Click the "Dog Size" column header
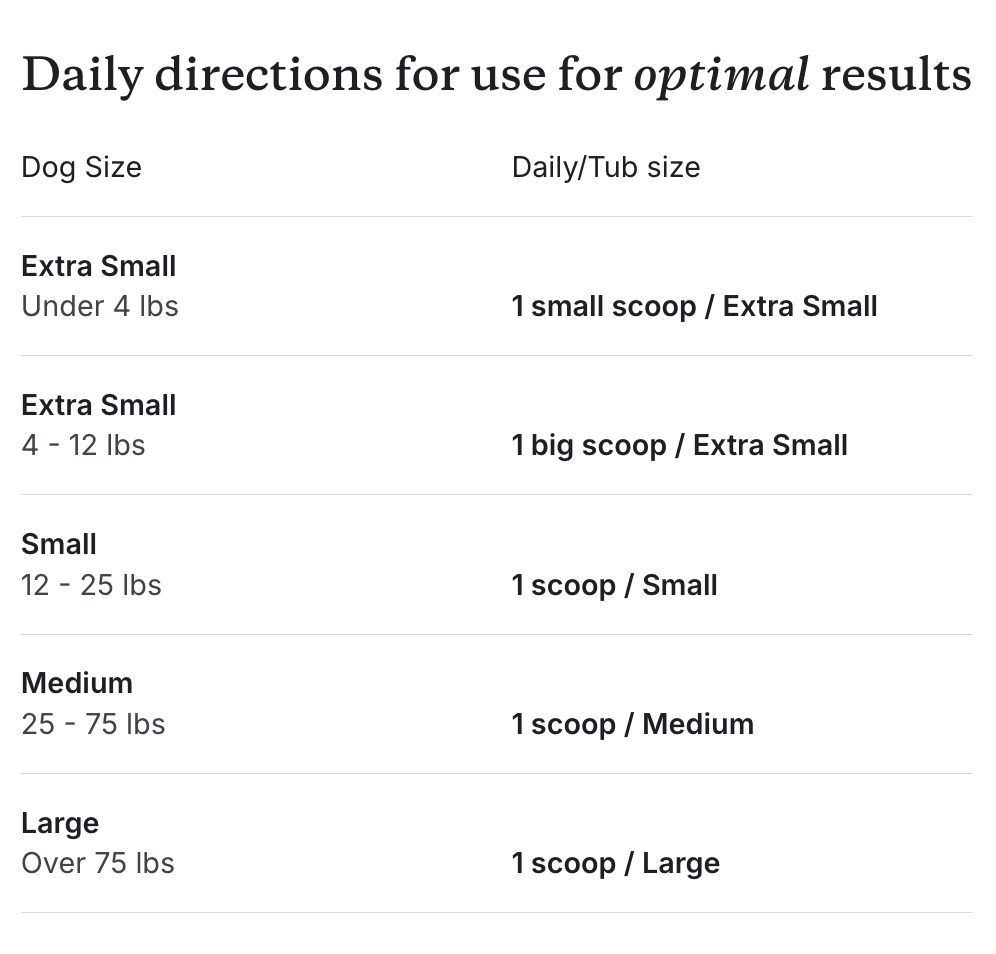The height and width of the screenshot is (954, 996). click(81, 167)
